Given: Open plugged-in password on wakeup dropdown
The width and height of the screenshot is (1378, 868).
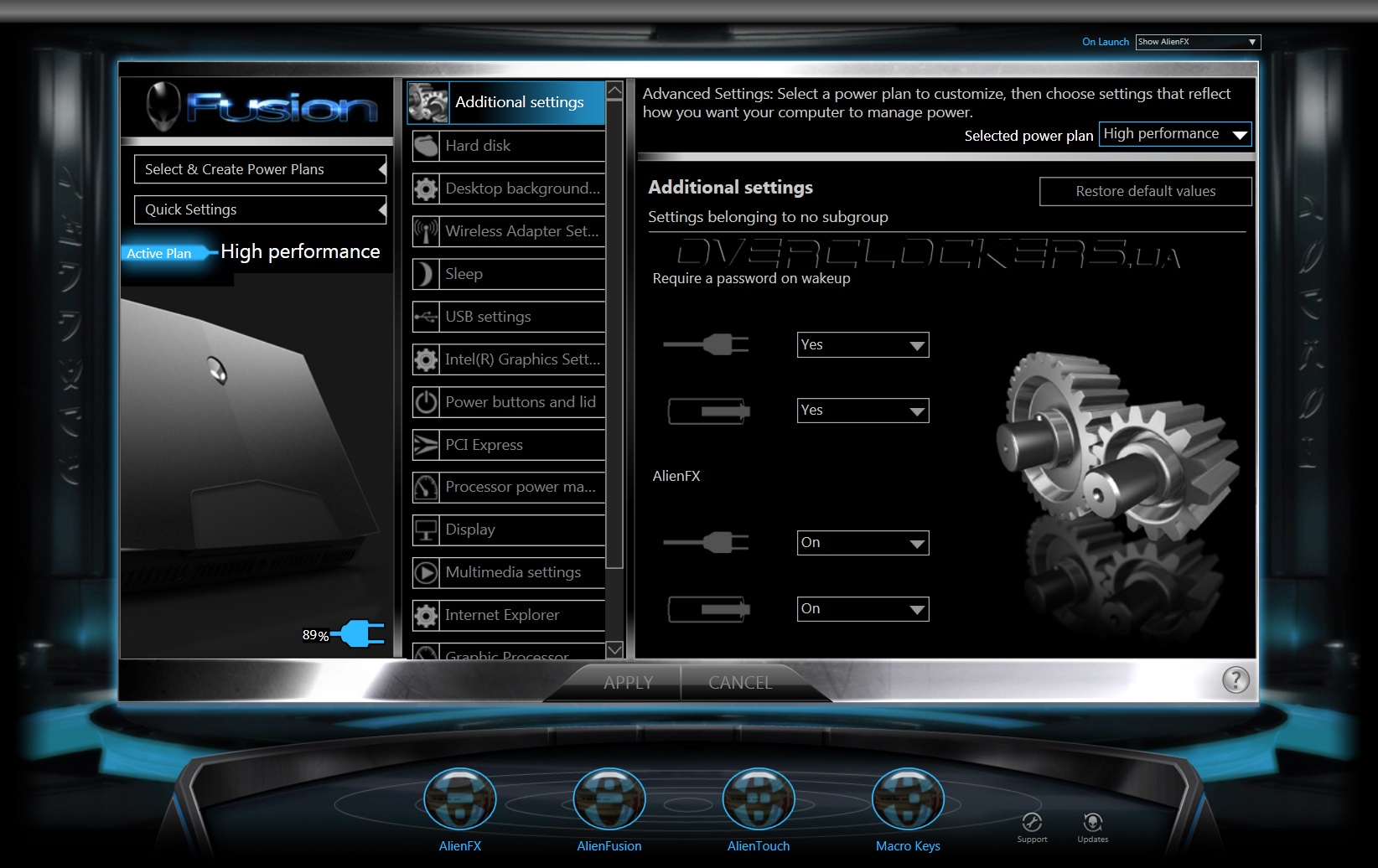Looking at the screenshot, I should (x=863, y=345).
